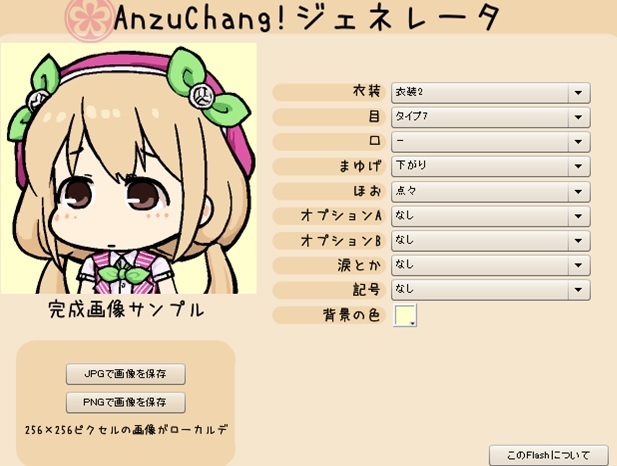Viewport: 617px width, 466px height.
Task: Open the まゆげ eyebrow dropdown
Action: pyautogui.click(x=491, y=166)
